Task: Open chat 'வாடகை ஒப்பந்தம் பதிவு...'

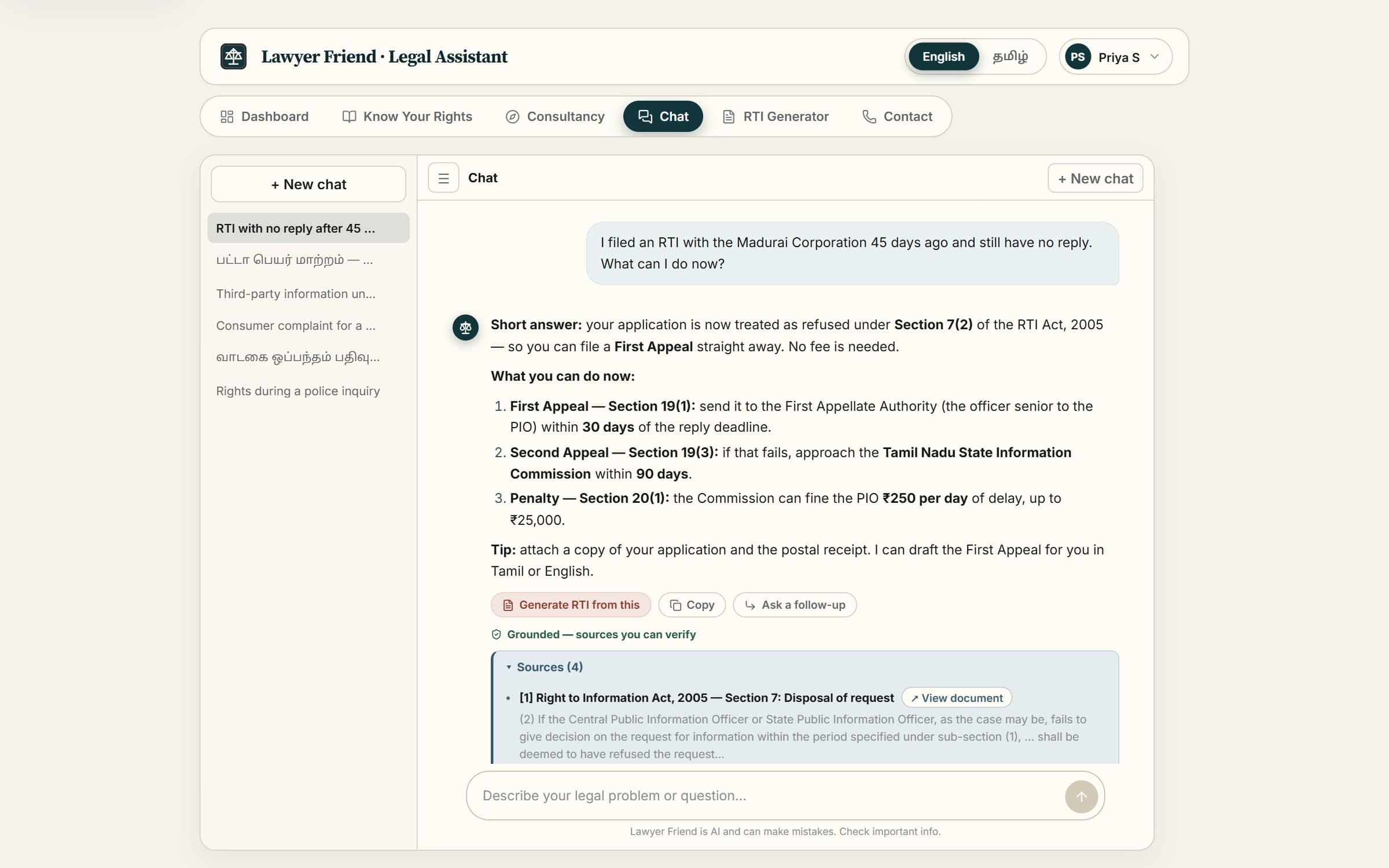Action: point(308,358)
